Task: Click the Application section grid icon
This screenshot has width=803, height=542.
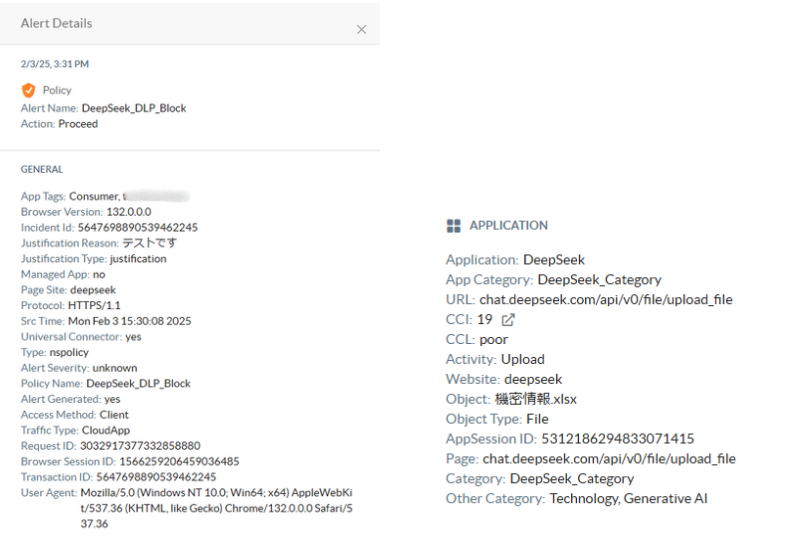Action: (453, 226)
